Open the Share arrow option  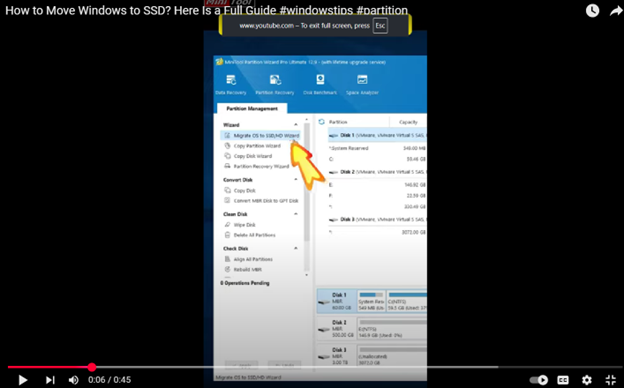coord(616,11)
